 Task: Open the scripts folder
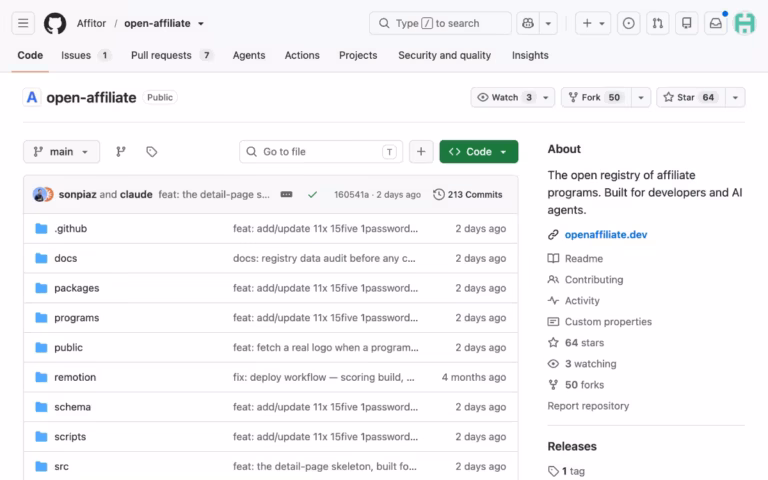(x=70, y=437)
